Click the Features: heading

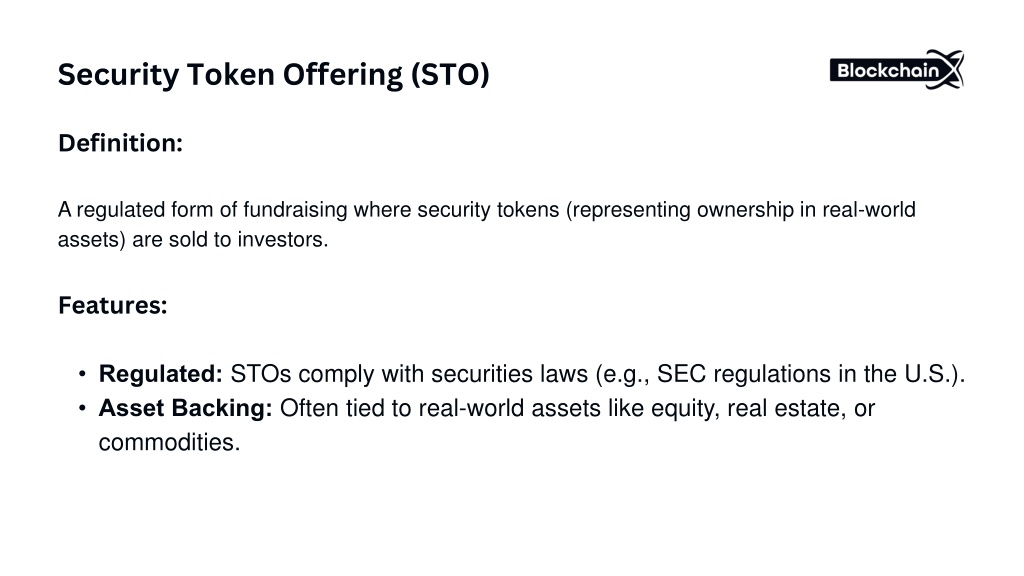click(113, 305)
